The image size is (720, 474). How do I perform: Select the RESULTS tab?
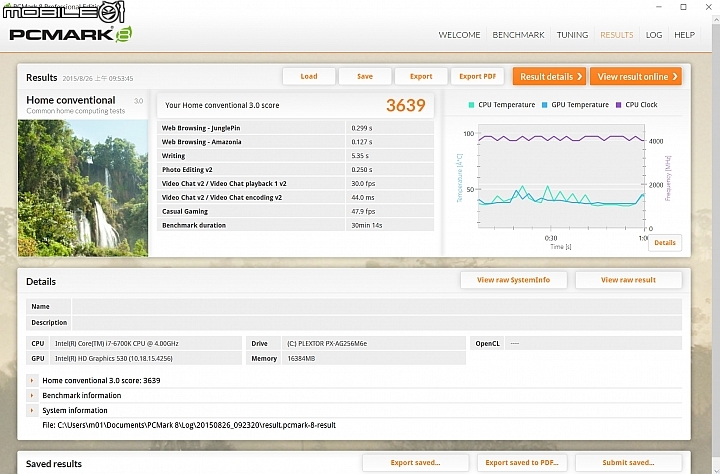617,35
